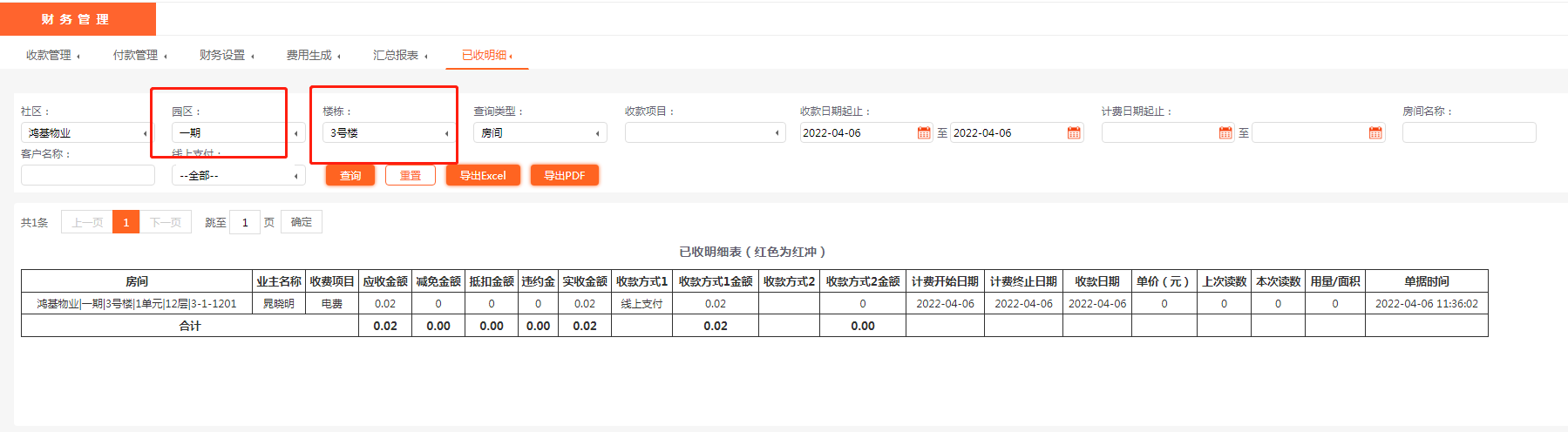Image resolution: width=1568 pixels, height=432 pixels.
Task: Open calendar for billing start date
Action: [x=1225, y=133]
